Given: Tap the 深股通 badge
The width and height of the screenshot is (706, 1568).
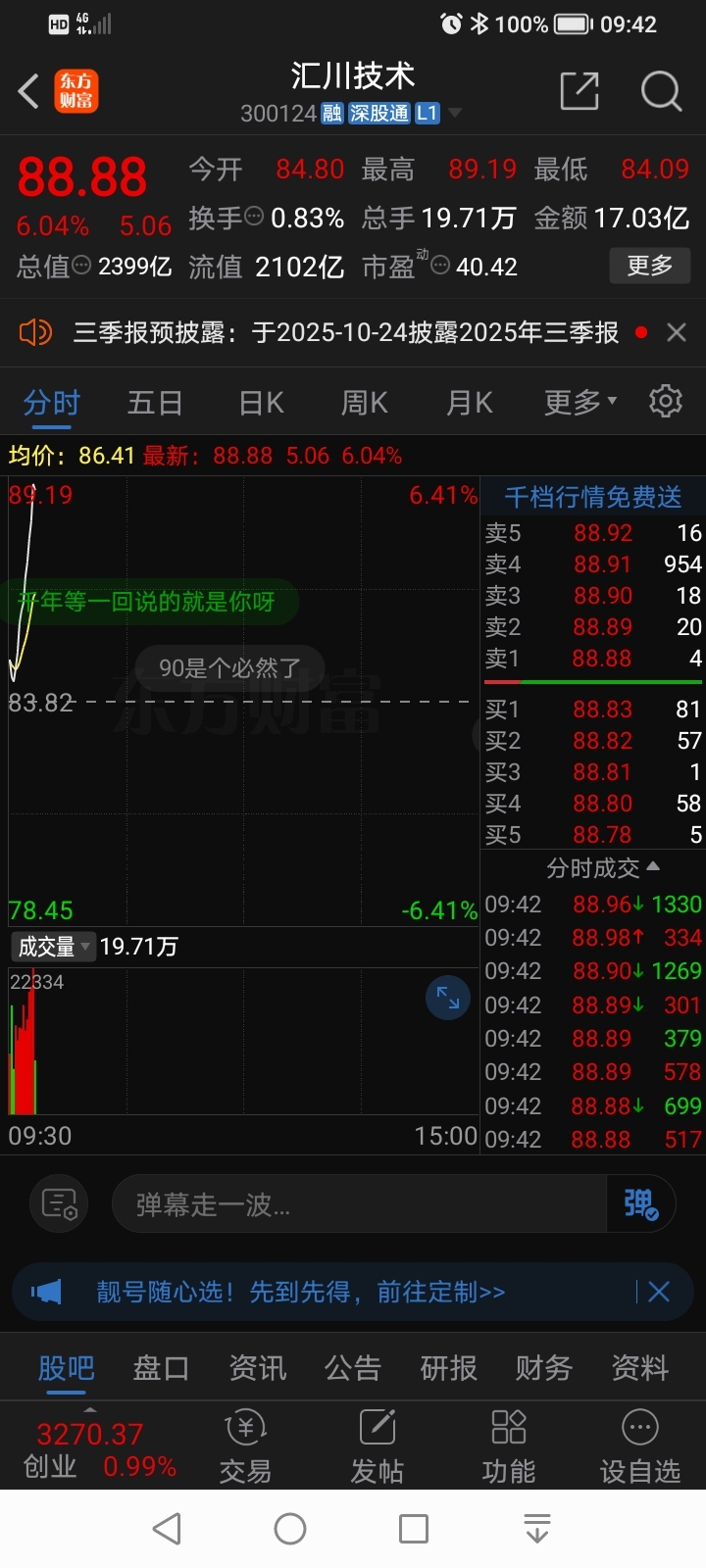Looking at the screenshot, I should tap(379, 114).
